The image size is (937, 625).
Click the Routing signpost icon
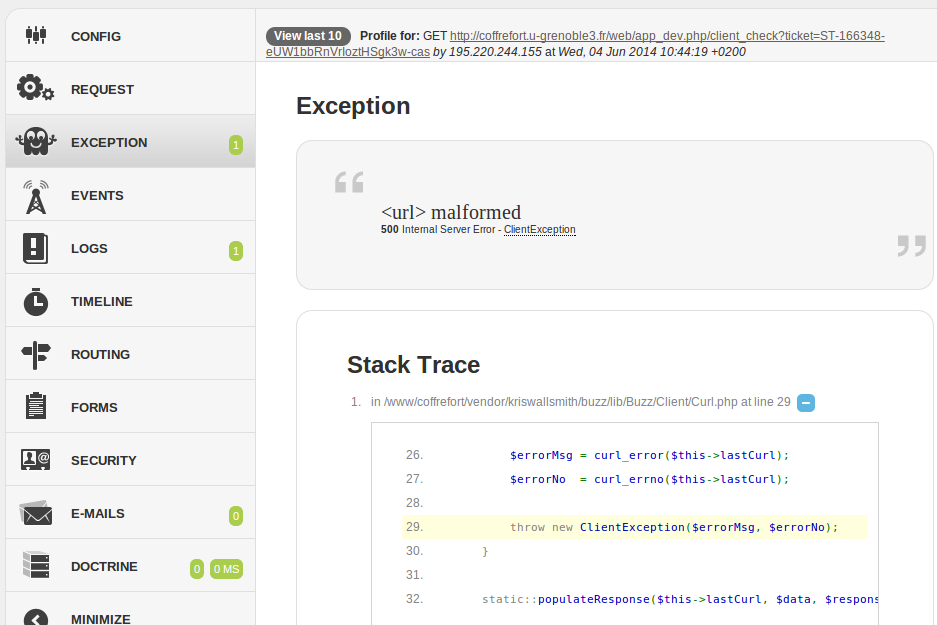[36, 354]
